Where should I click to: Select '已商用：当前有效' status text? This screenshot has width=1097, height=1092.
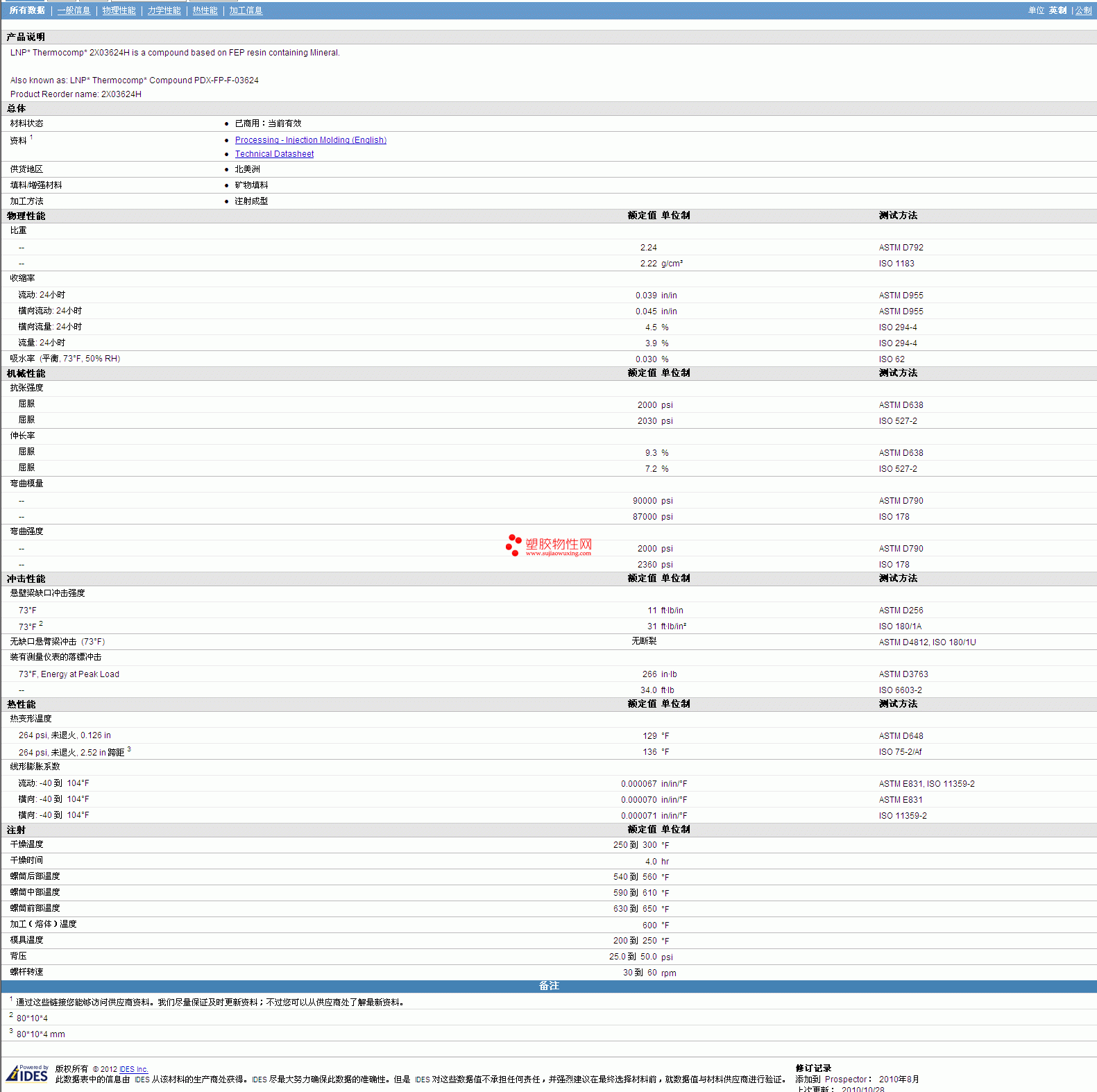tap(268, 123)
